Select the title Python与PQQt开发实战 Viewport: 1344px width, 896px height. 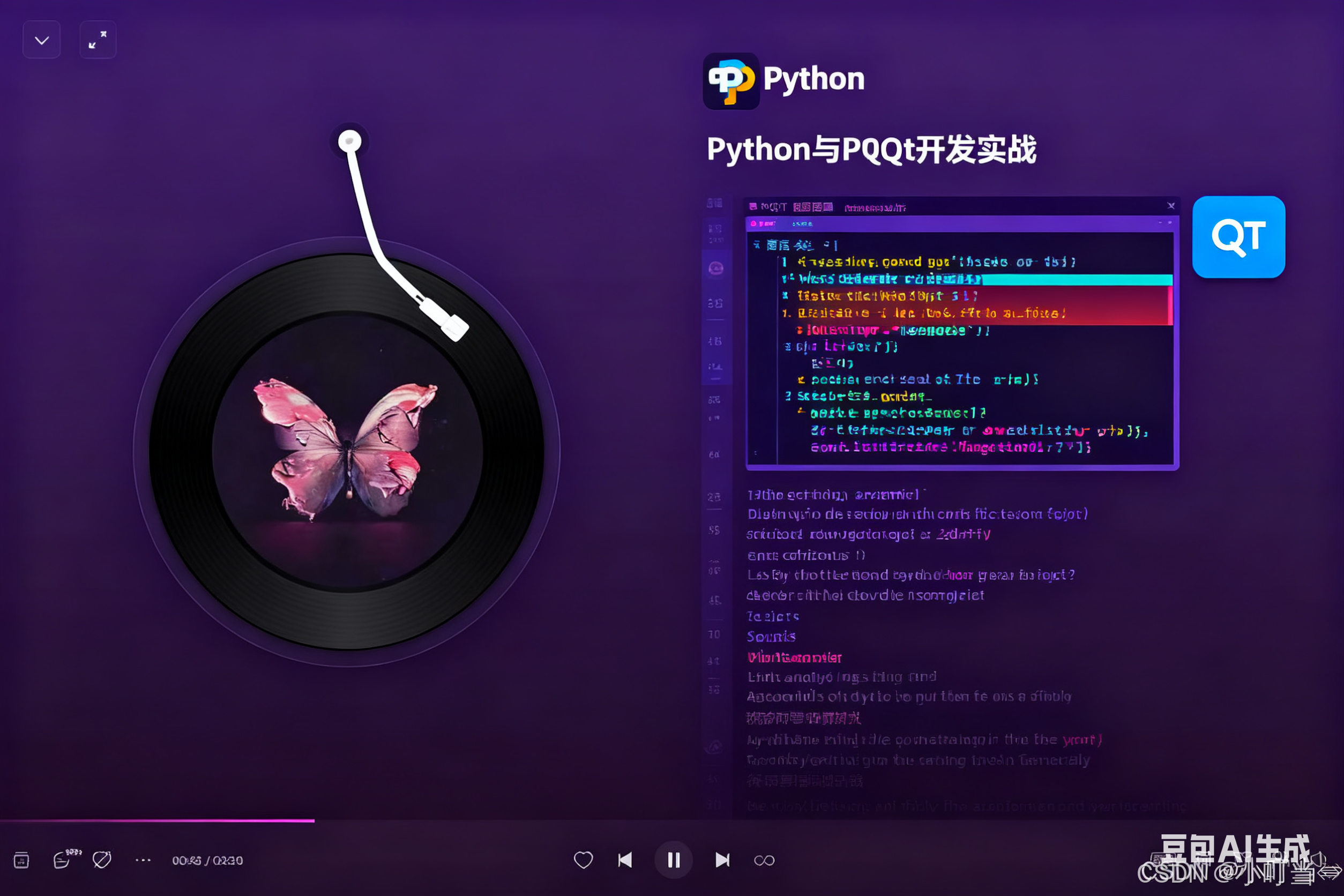pos(871,150)
